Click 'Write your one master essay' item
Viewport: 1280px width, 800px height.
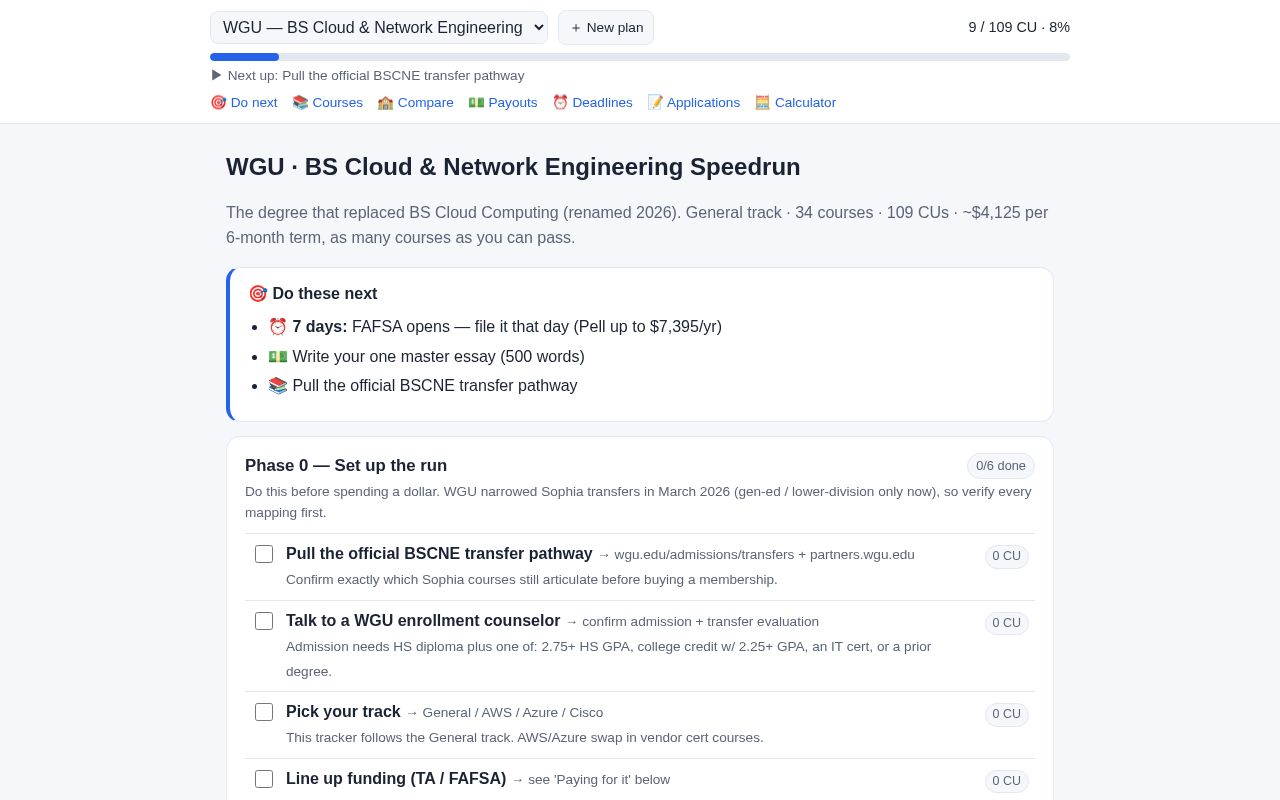click(426, 357)
